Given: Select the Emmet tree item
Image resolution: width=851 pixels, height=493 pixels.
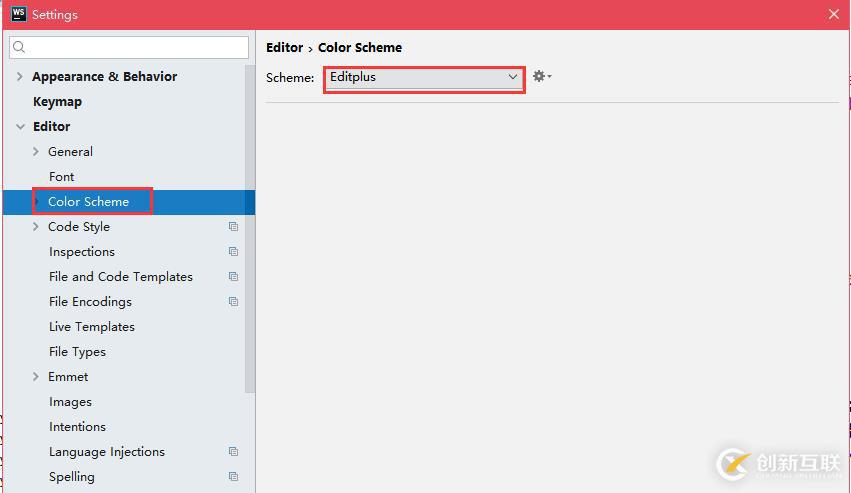Looking at the screenshot, I should (68, 376).
